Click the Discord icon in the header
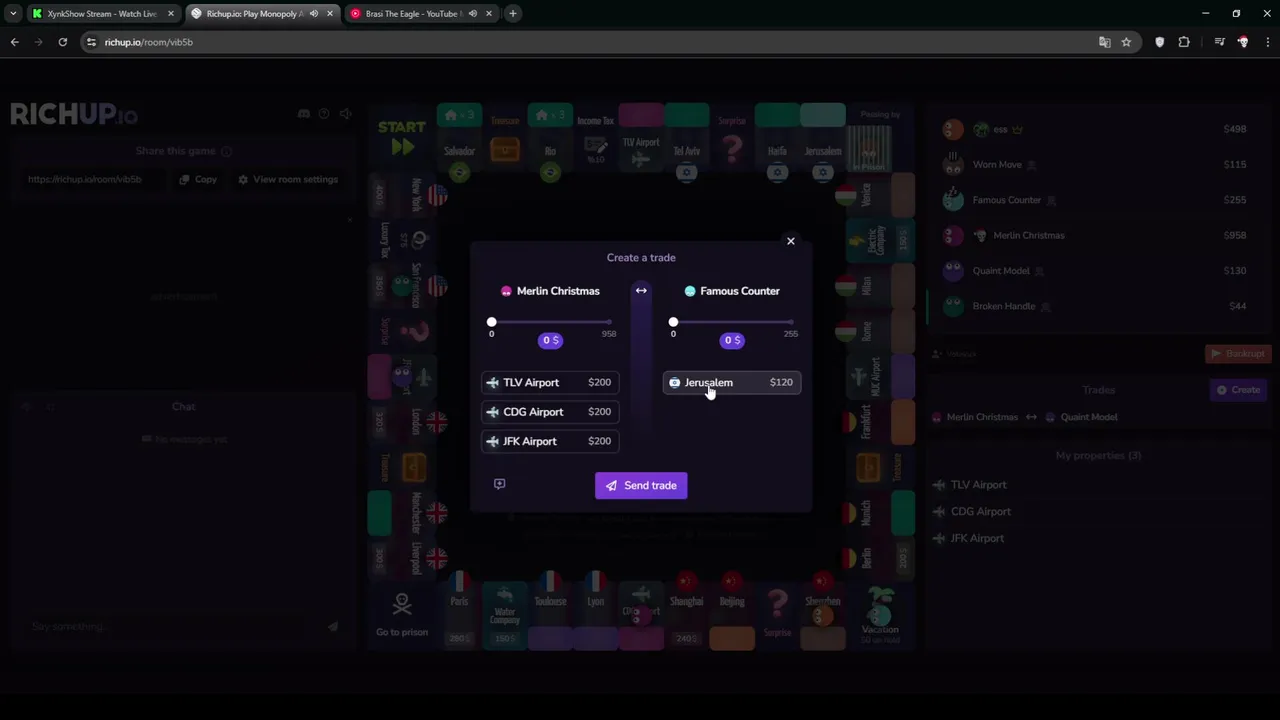 click(x=304, y=114)
